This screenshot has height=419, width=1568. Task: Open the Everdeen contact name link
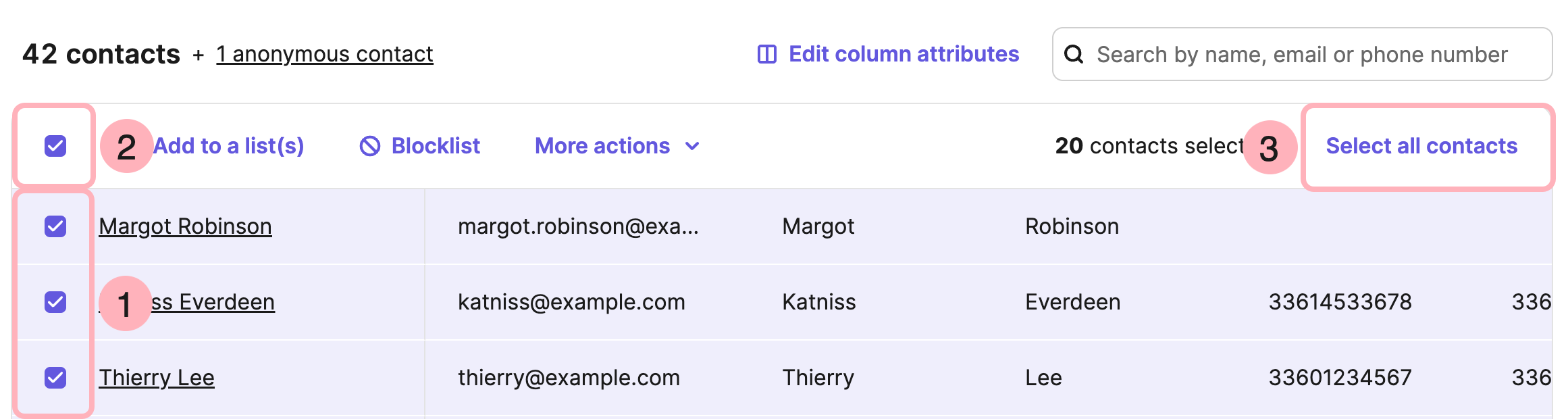pyautogui.click(x=216, y=302)
